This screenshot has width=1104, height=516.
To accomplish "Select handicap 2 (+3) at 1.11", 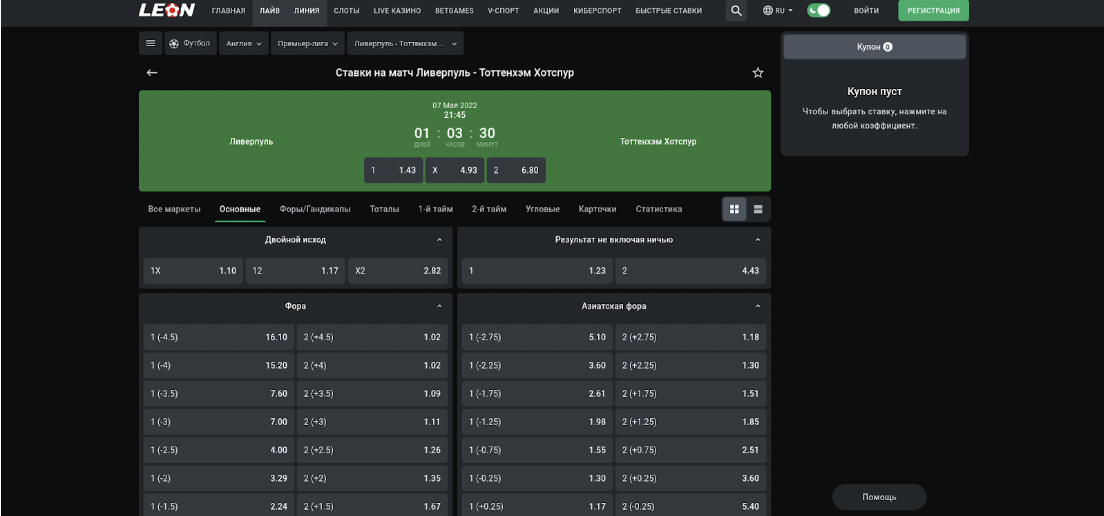I will pos(372,422).
